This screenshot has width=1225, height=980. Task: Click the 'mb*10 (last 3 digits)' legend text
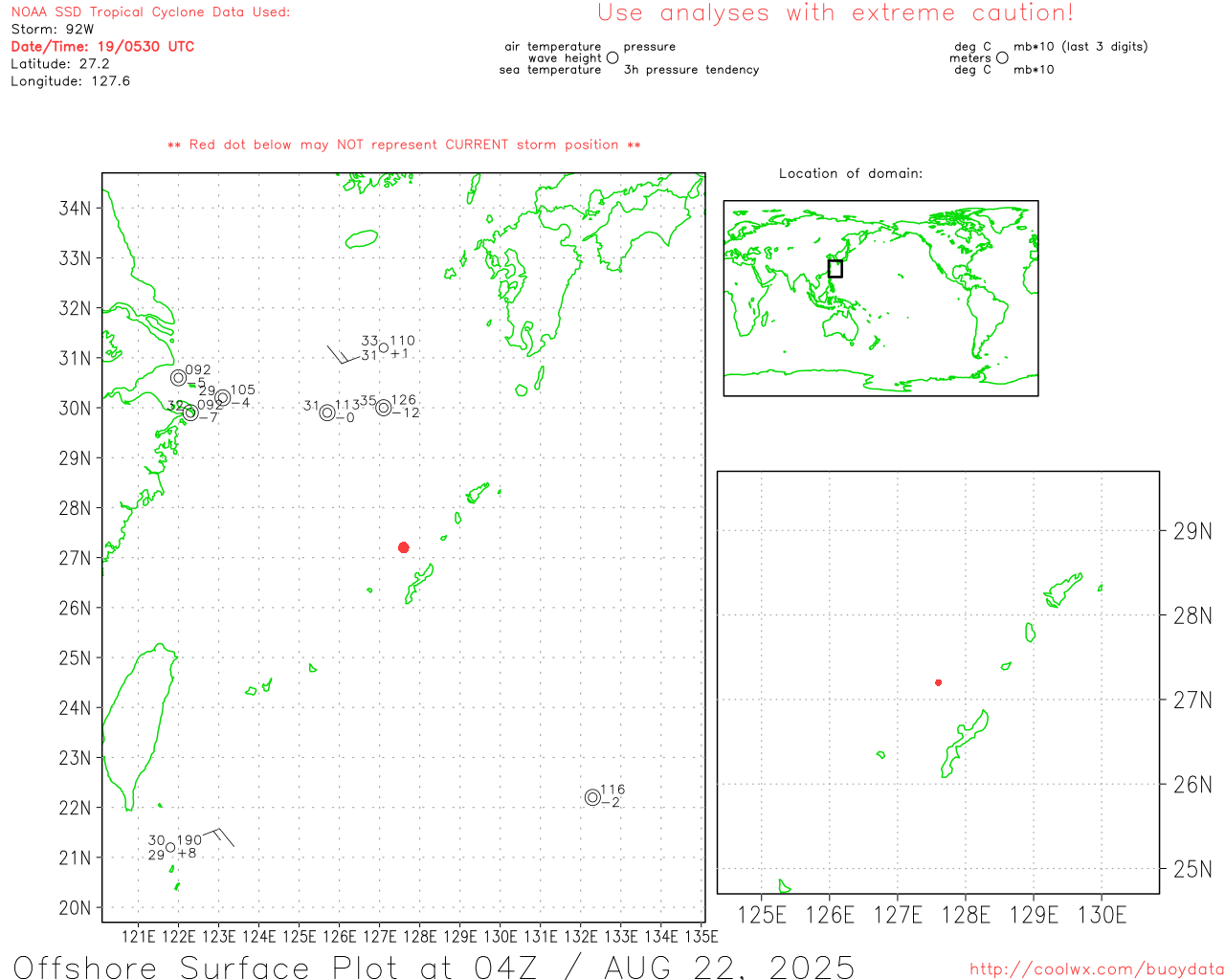click(1080, 46)
